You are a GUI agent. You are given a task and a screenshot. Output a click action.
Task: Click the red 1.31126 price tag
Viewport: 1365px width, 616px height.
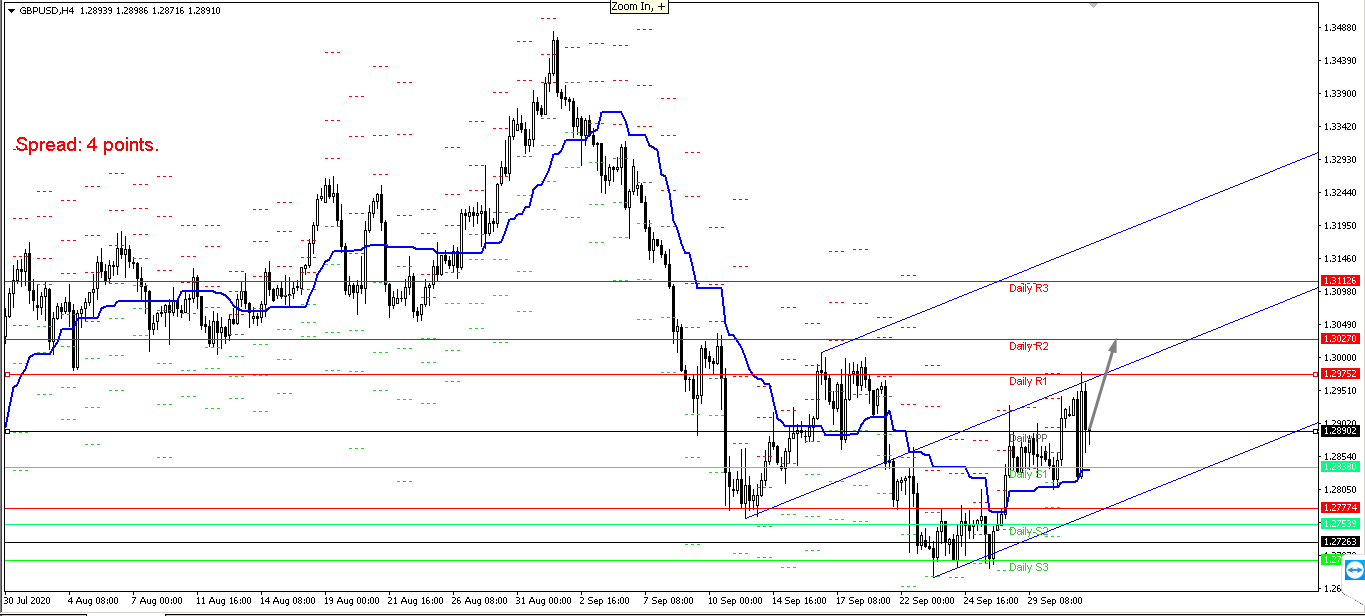(x=1339, y=281)
